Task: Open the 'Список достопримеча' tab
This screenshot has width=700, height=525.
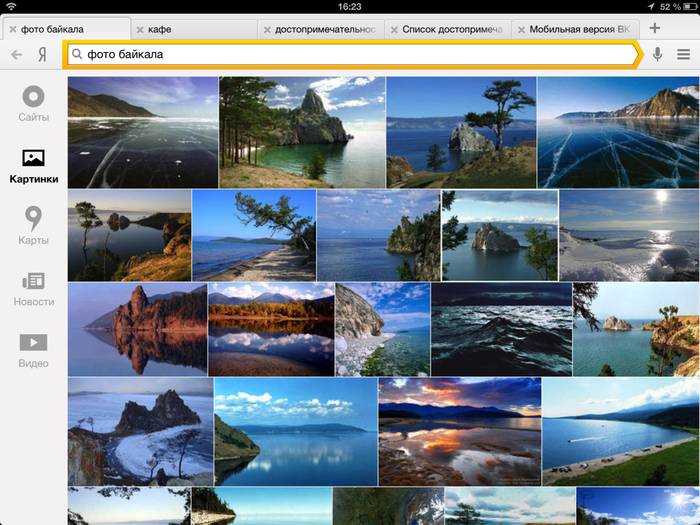Action: point(450,30)
